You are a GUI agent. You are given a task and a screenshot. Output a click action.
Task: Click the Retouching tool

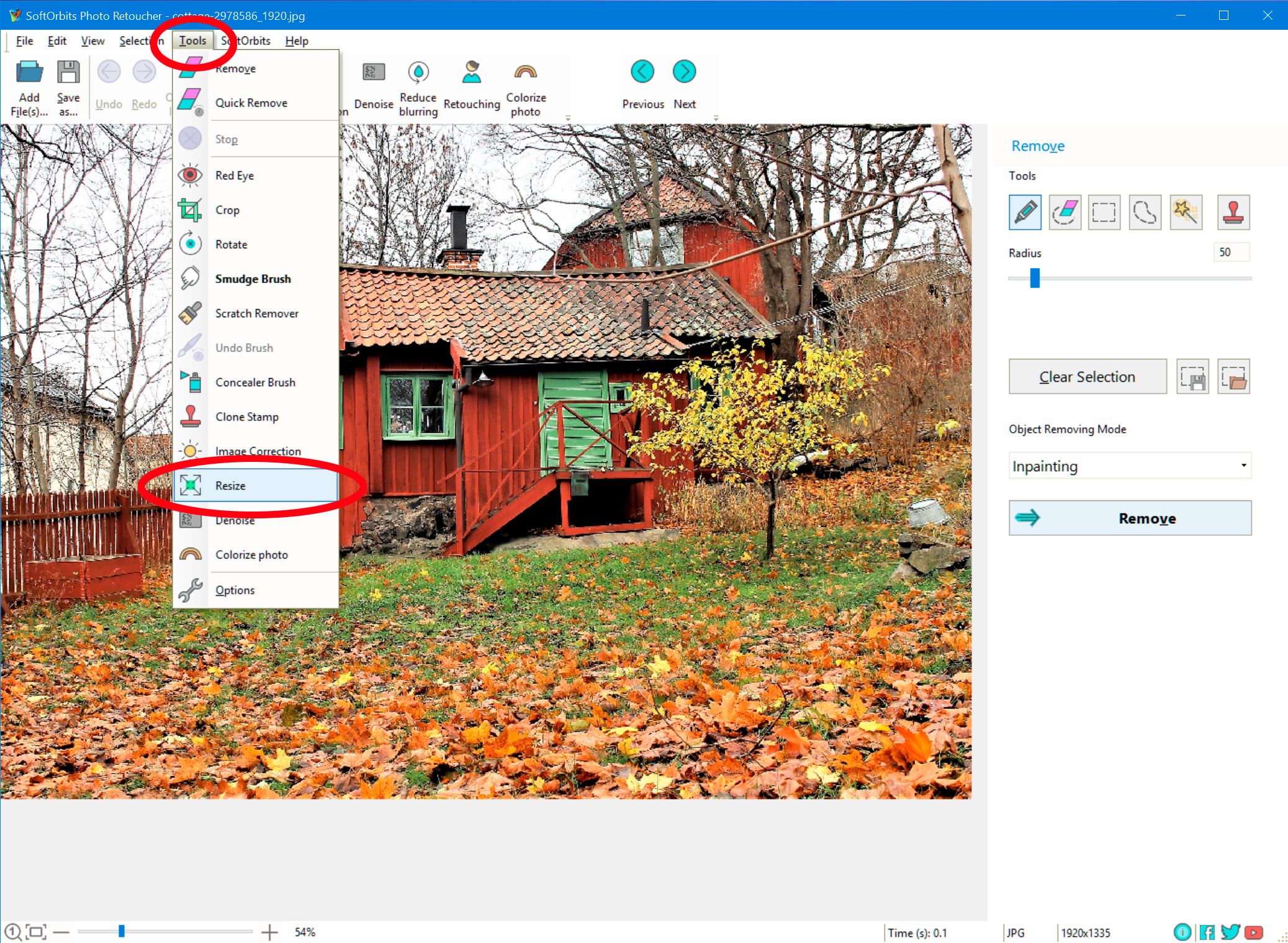[470, 85]
